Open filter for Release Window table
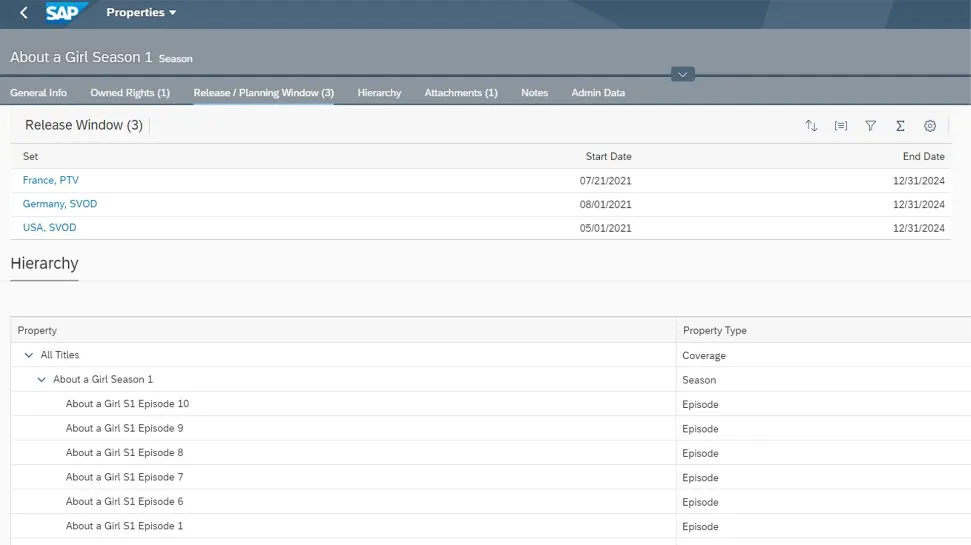 (871, 126)
